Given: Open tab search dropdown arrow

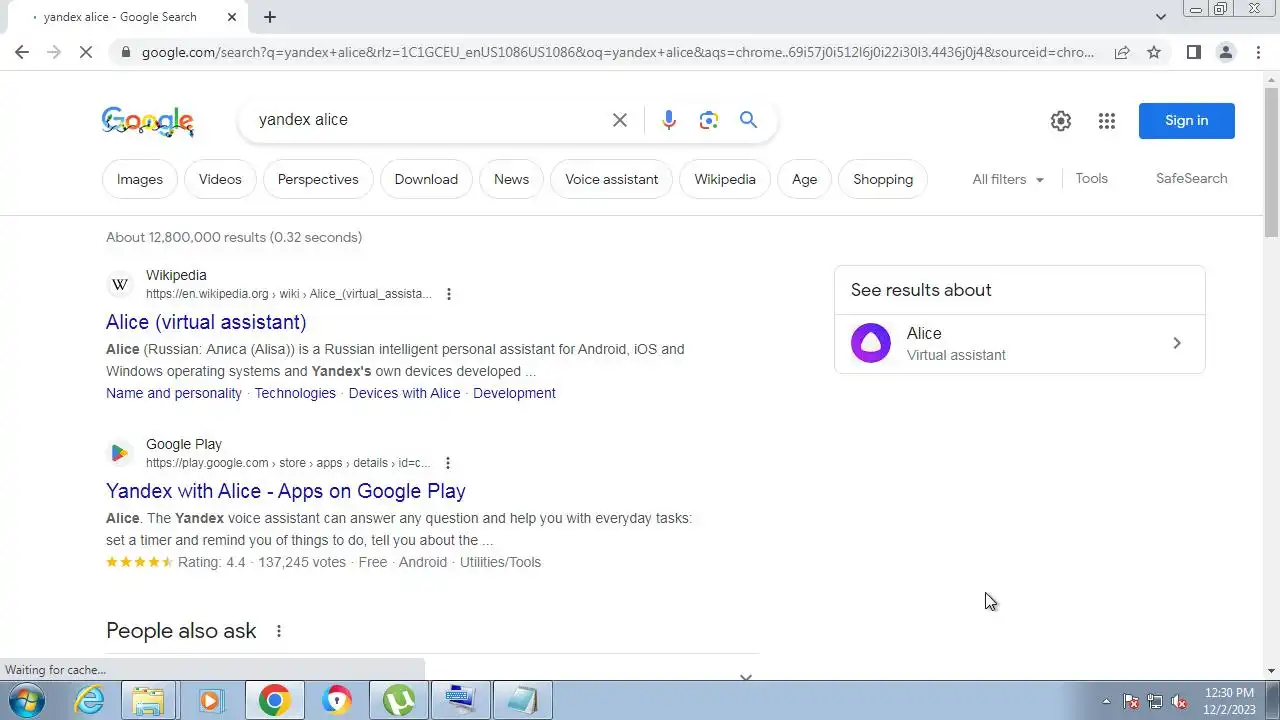Looking at the screenshot, I should pos(1160,17).
